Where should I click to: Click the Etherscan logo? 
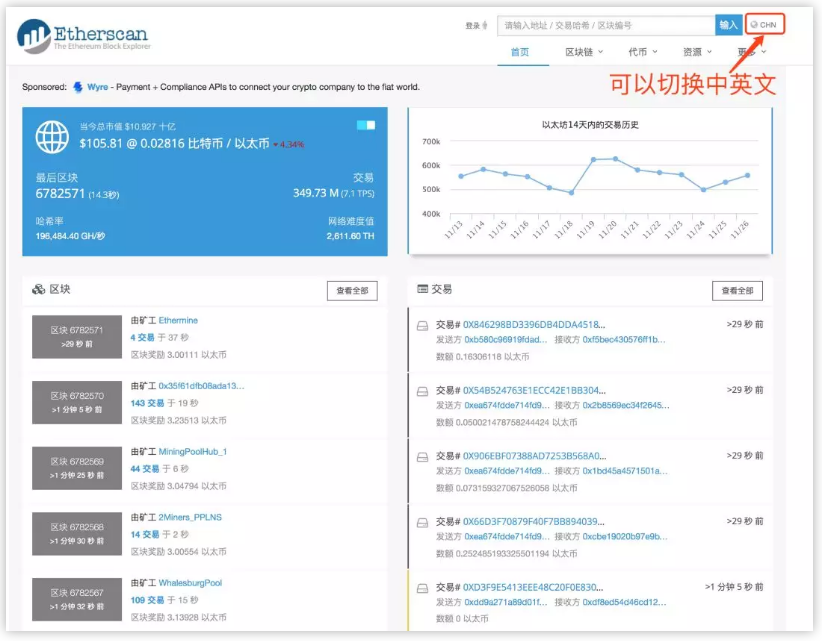(x=84, y=36)
